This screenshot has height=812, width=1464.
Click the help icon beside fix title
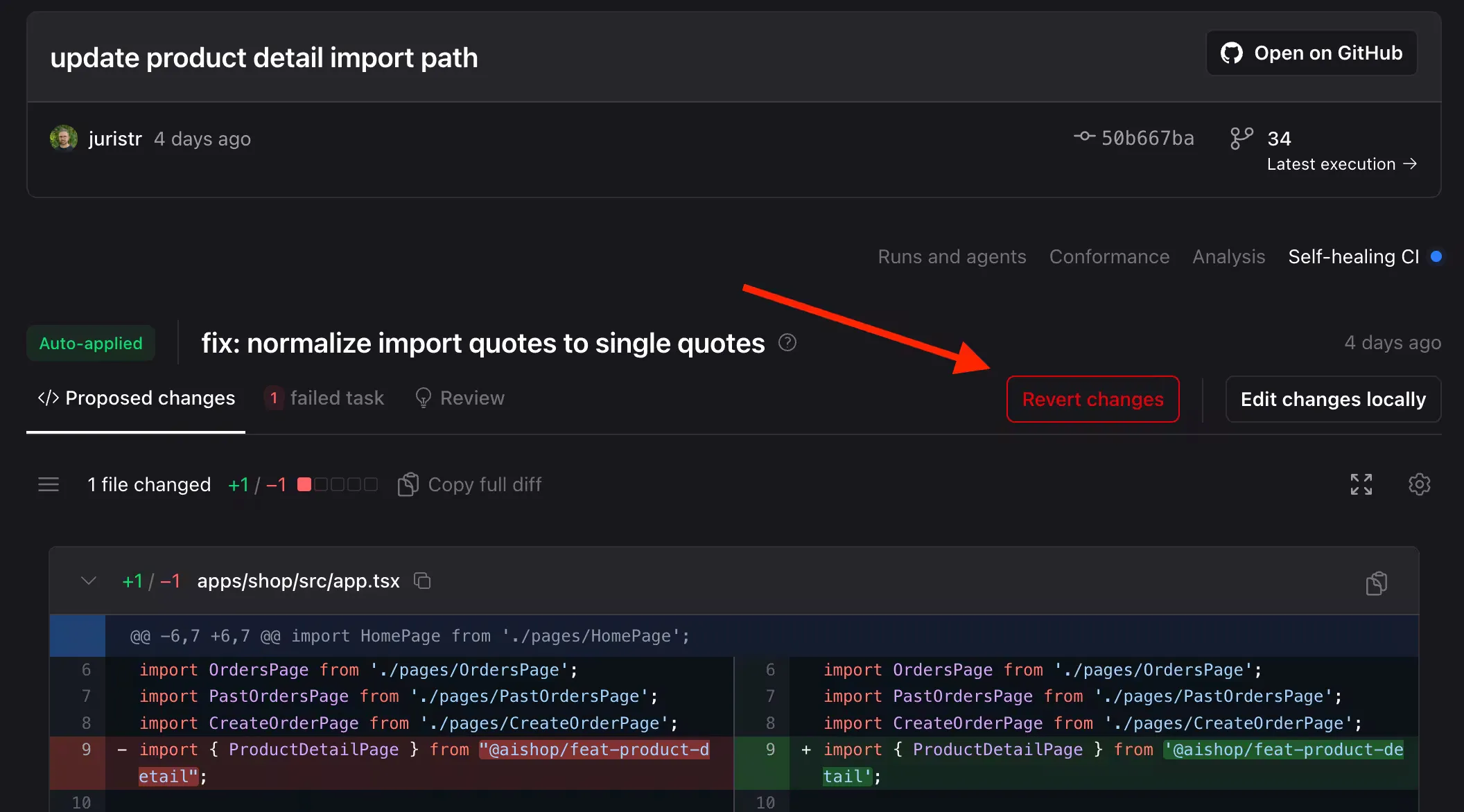pyautogui.click(x=787, y=342)
